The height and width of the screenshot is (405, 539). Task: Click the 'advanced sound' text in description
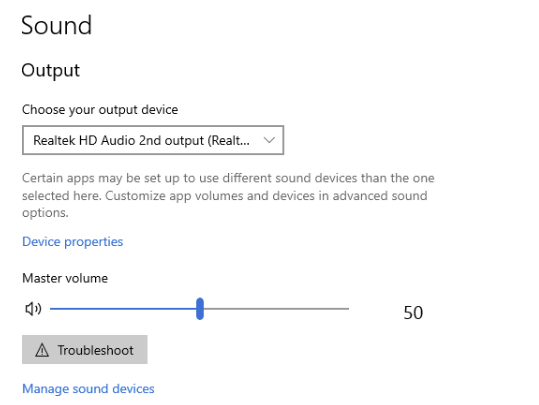pos(380,196)
